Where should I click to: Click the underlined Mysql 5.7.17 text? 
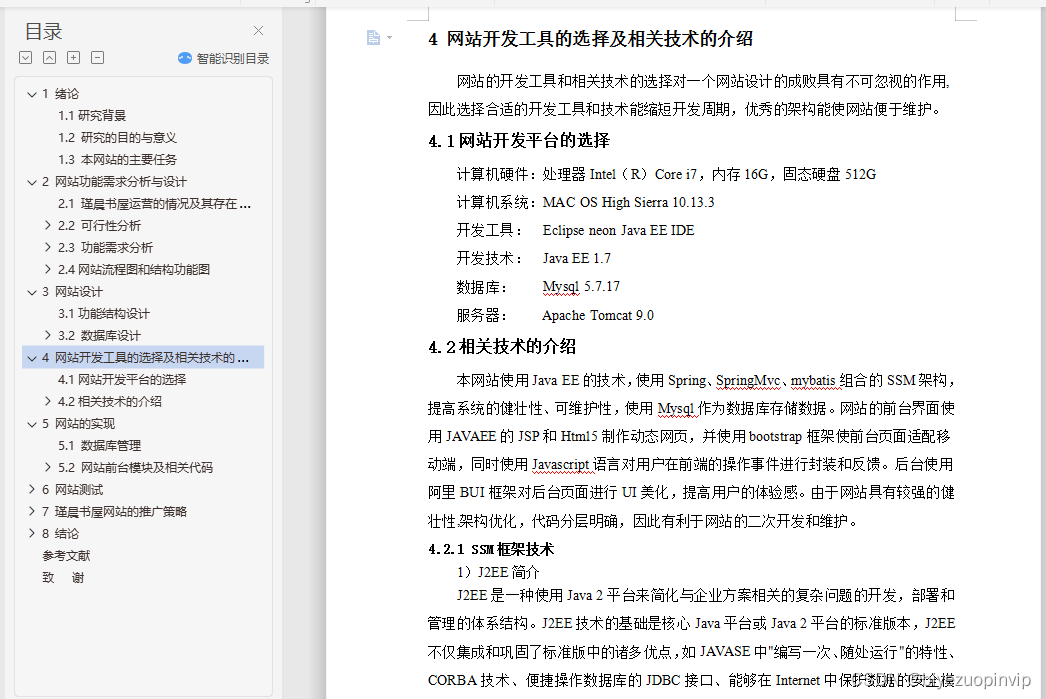[581, 287]
